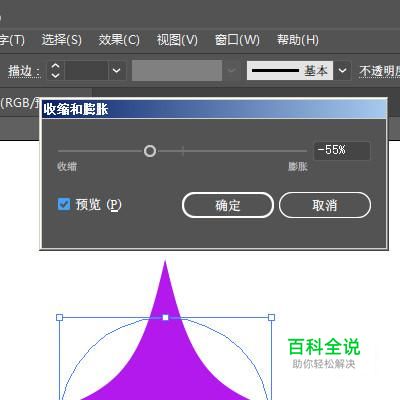The width and height of the screenshot is (400, 400).
Task: Click the 基本 stroke style preview
Action: coord(290,71)
